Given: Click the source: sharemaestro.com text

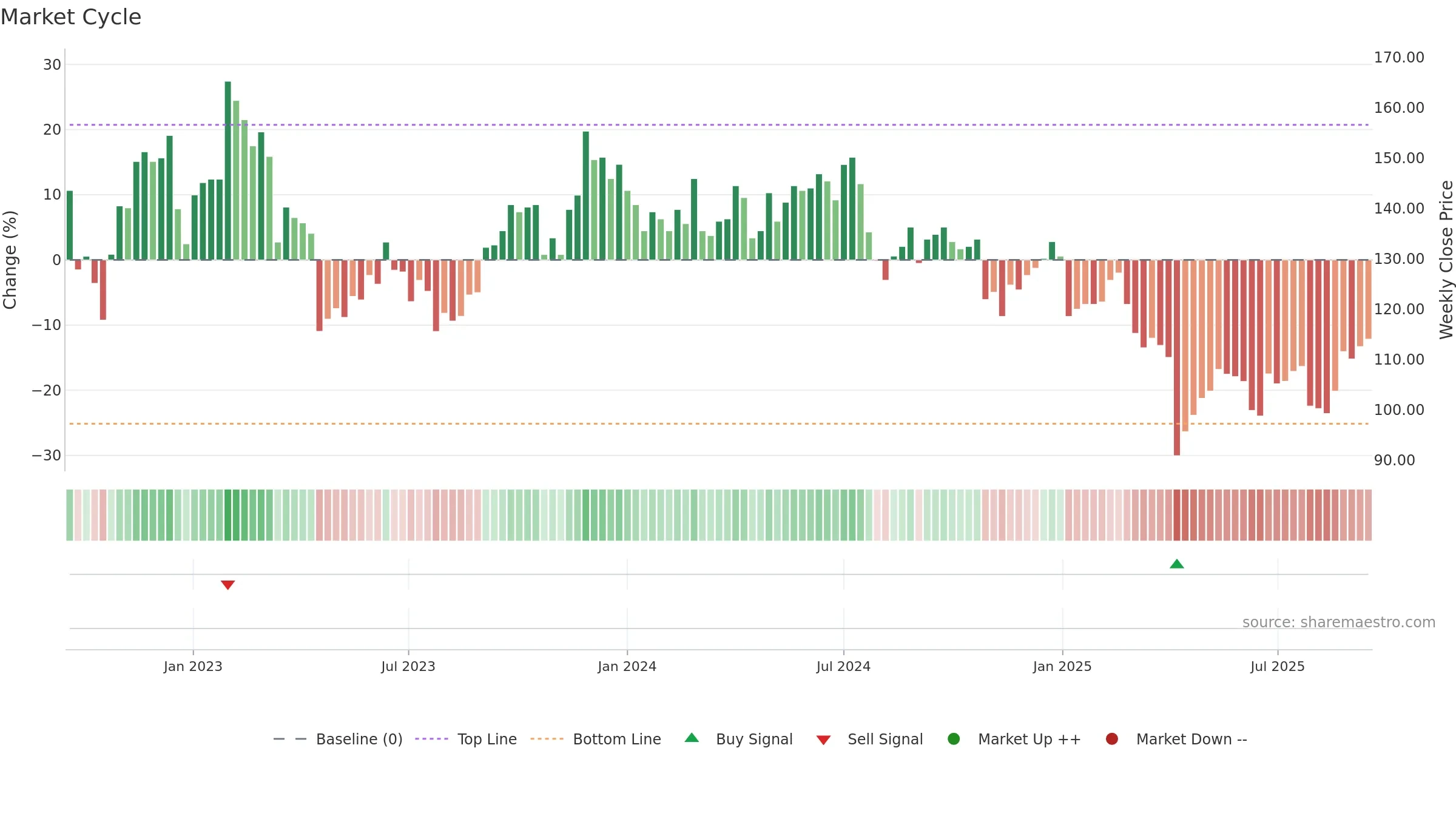Looking at the screenshot, I should tap(1339, 622).
